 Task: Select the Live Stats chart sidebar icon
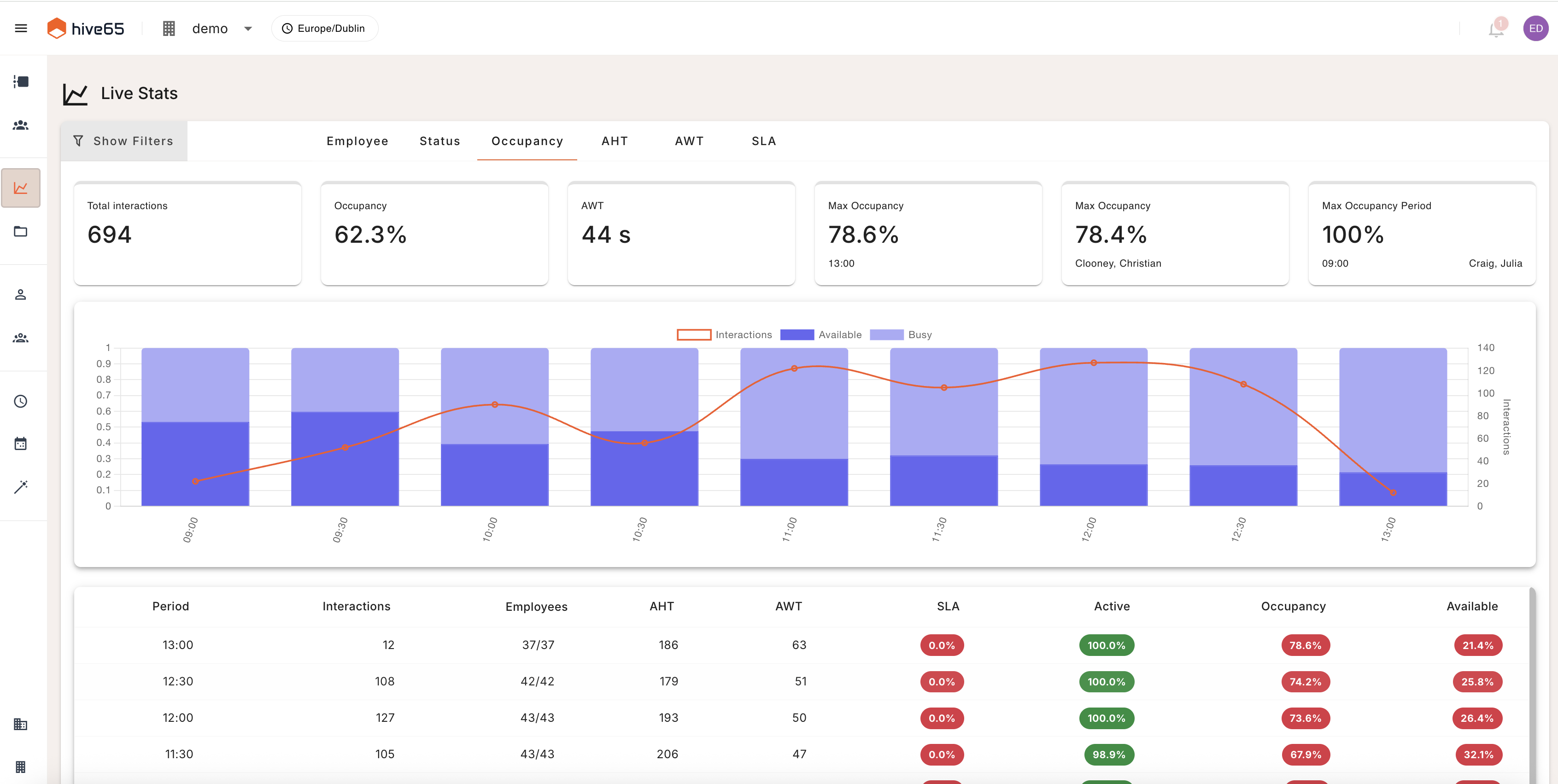pyautogui.click(x=21, y=188)
